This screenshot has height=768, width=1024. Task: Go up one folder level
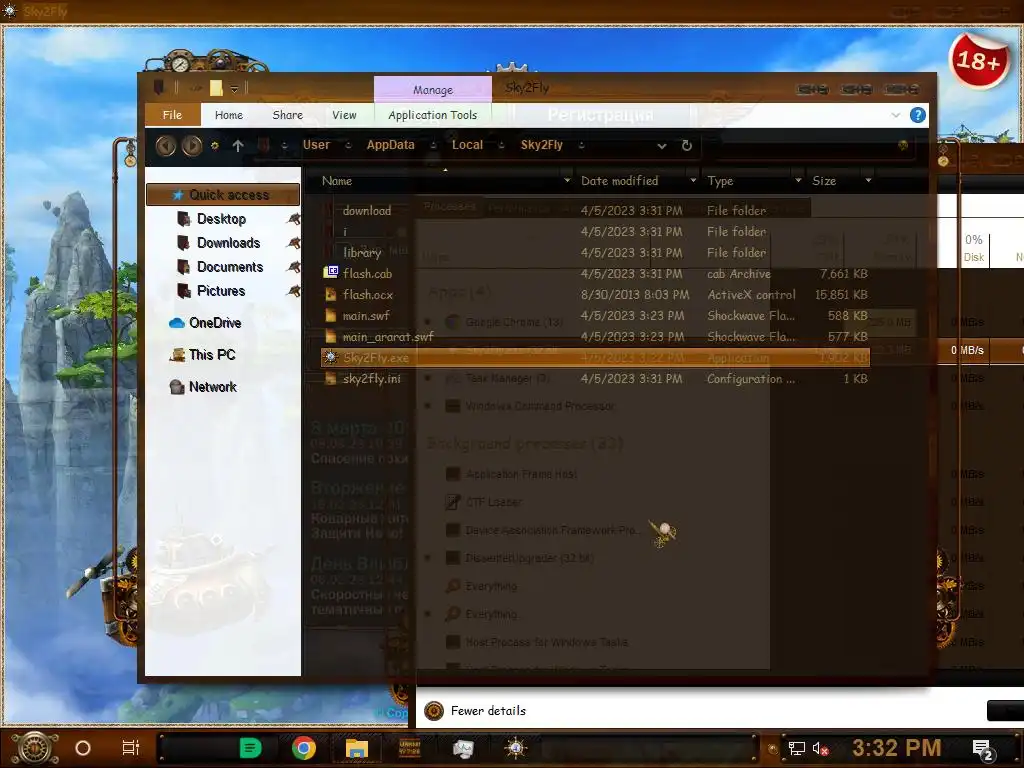[238, 146]
